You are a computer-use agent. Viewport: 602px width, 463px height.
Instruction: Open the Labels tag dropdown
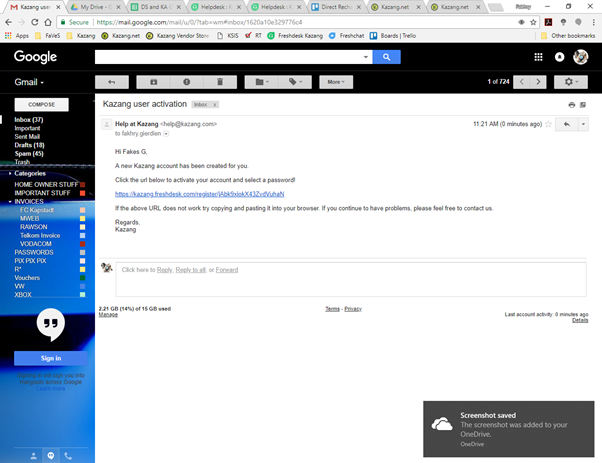(x=295, y=82)
